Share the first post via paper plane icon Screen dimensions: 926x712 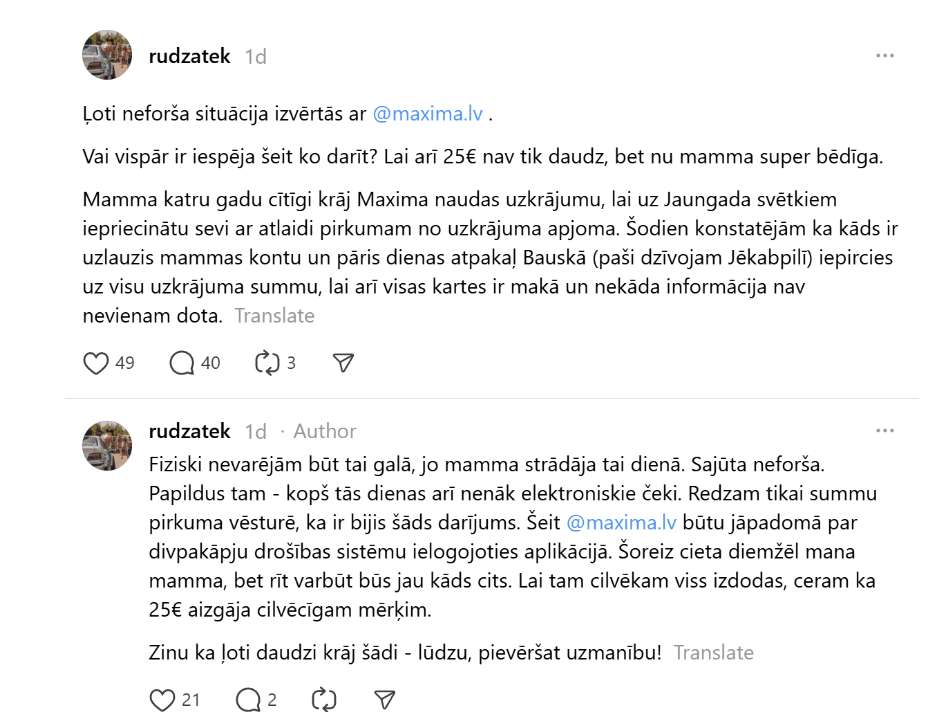click(x=343, y=363)
